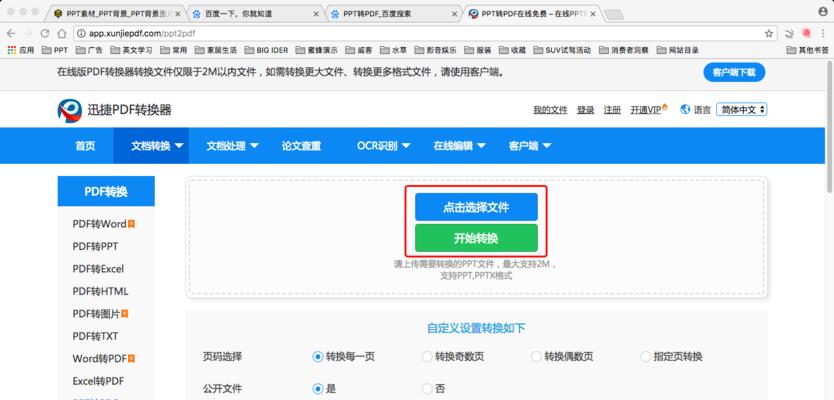
Task: Reload the current page
Action: 45,34
